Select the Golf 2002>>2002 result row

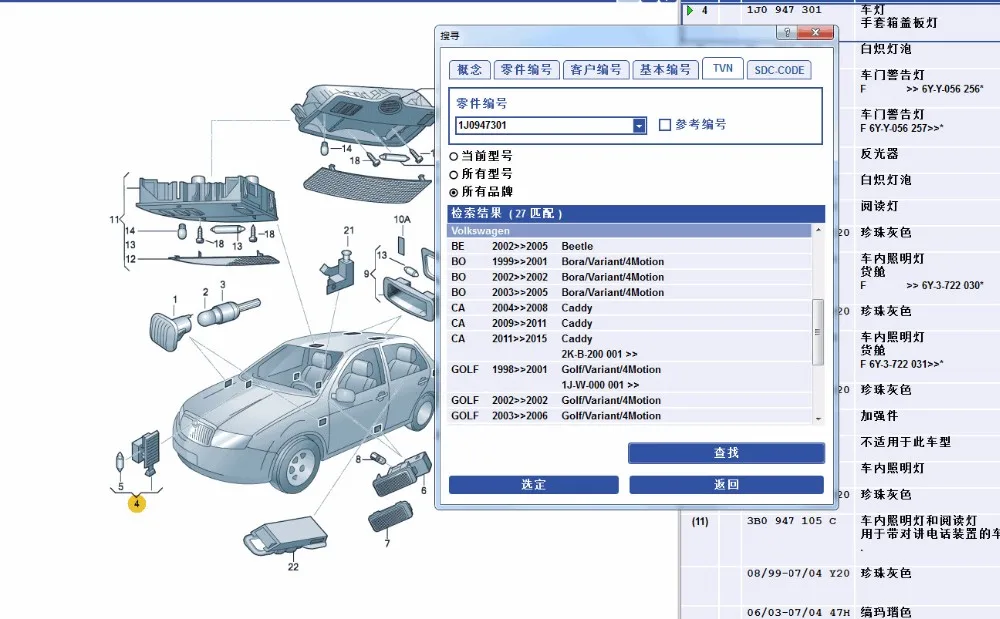coord(629,400)
